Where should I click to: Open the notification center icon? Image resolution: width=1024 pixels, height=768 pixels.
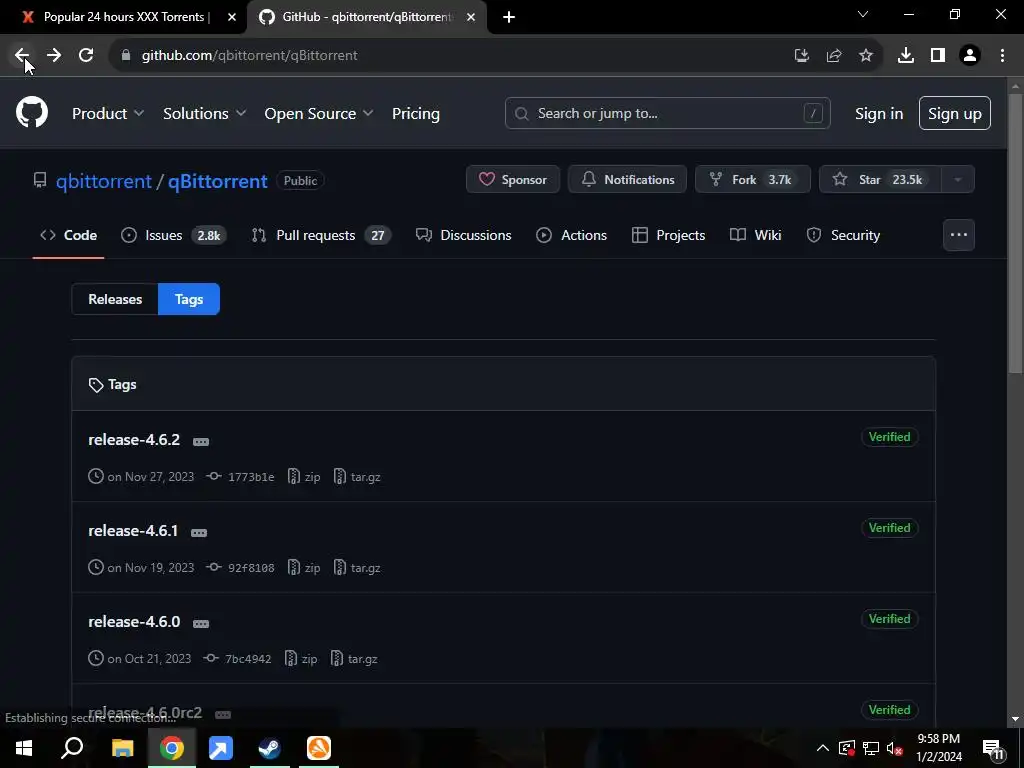tap(993, 748)
